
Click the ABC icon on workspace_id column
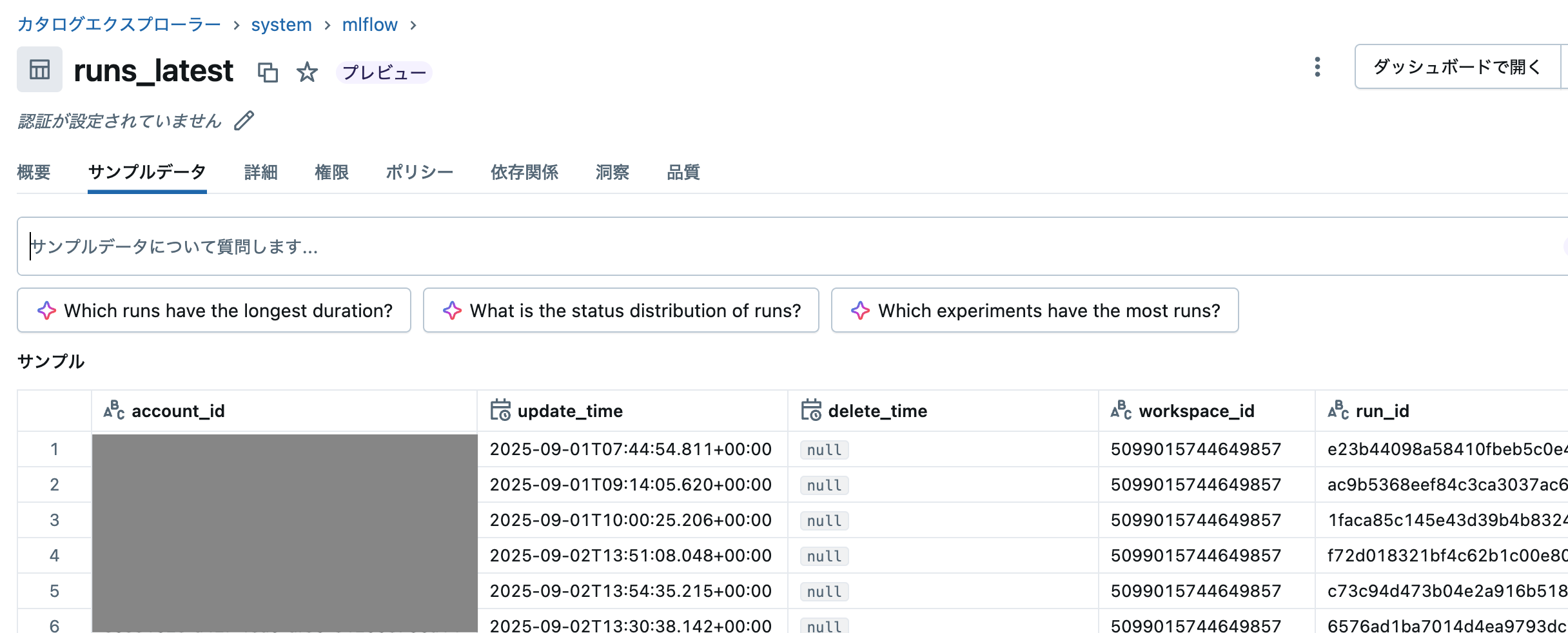coord(1121,411)
